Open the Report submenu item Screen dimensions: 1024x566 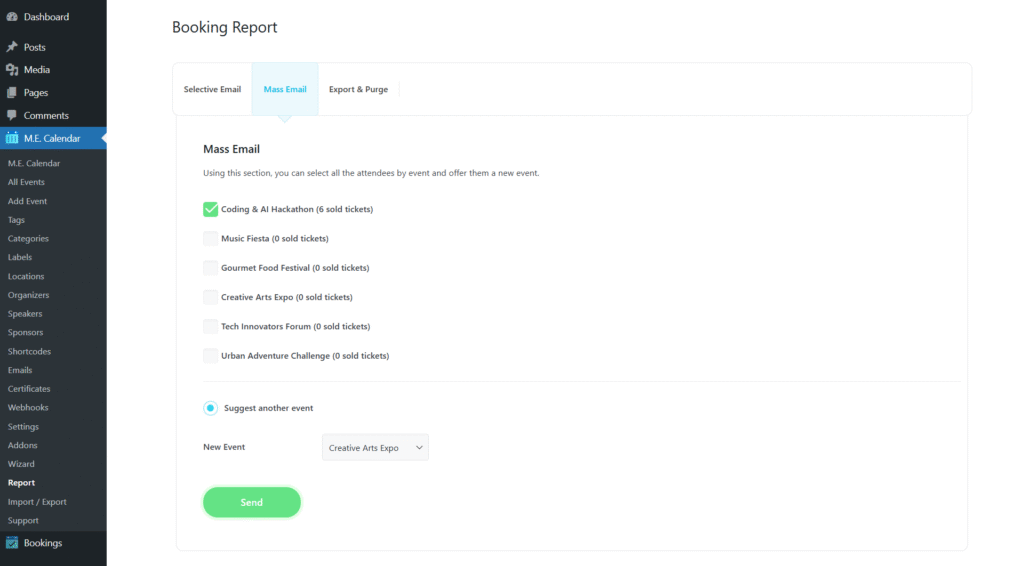22,482
